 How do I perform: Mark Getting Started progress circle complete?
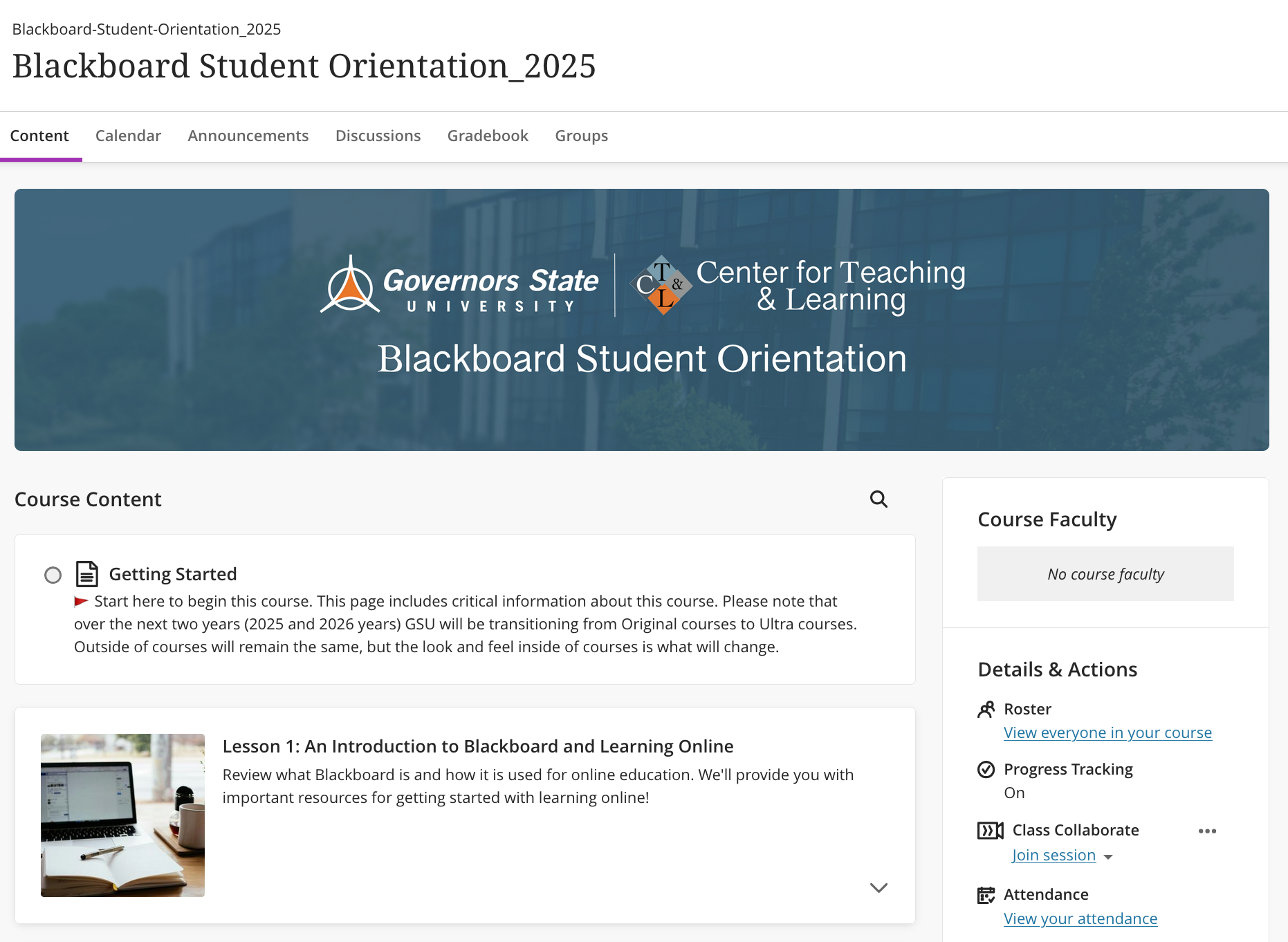pyautogui.click(x=53, y=575)
